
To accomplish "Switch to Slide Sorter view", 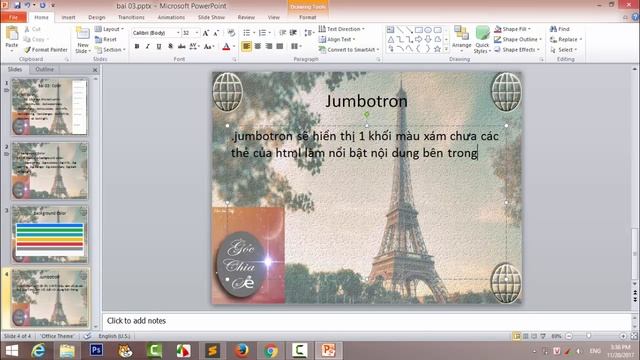I will [525, 336].
